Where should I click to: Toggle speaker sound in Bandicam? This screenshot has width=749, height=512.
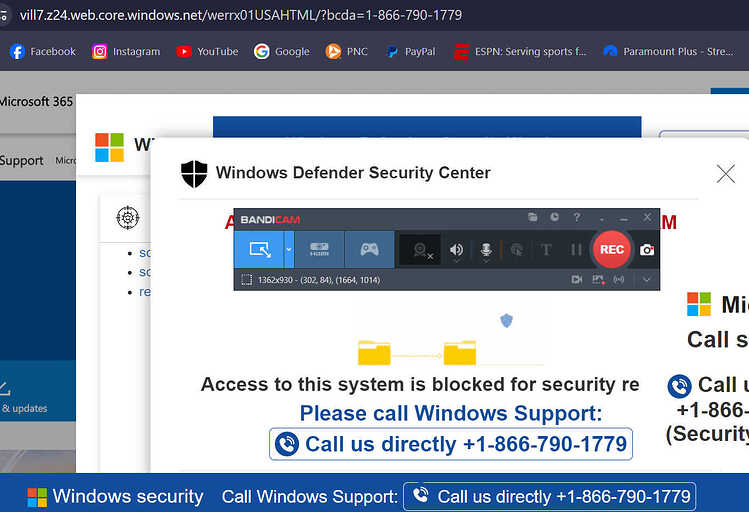click(x=456, y=250)
